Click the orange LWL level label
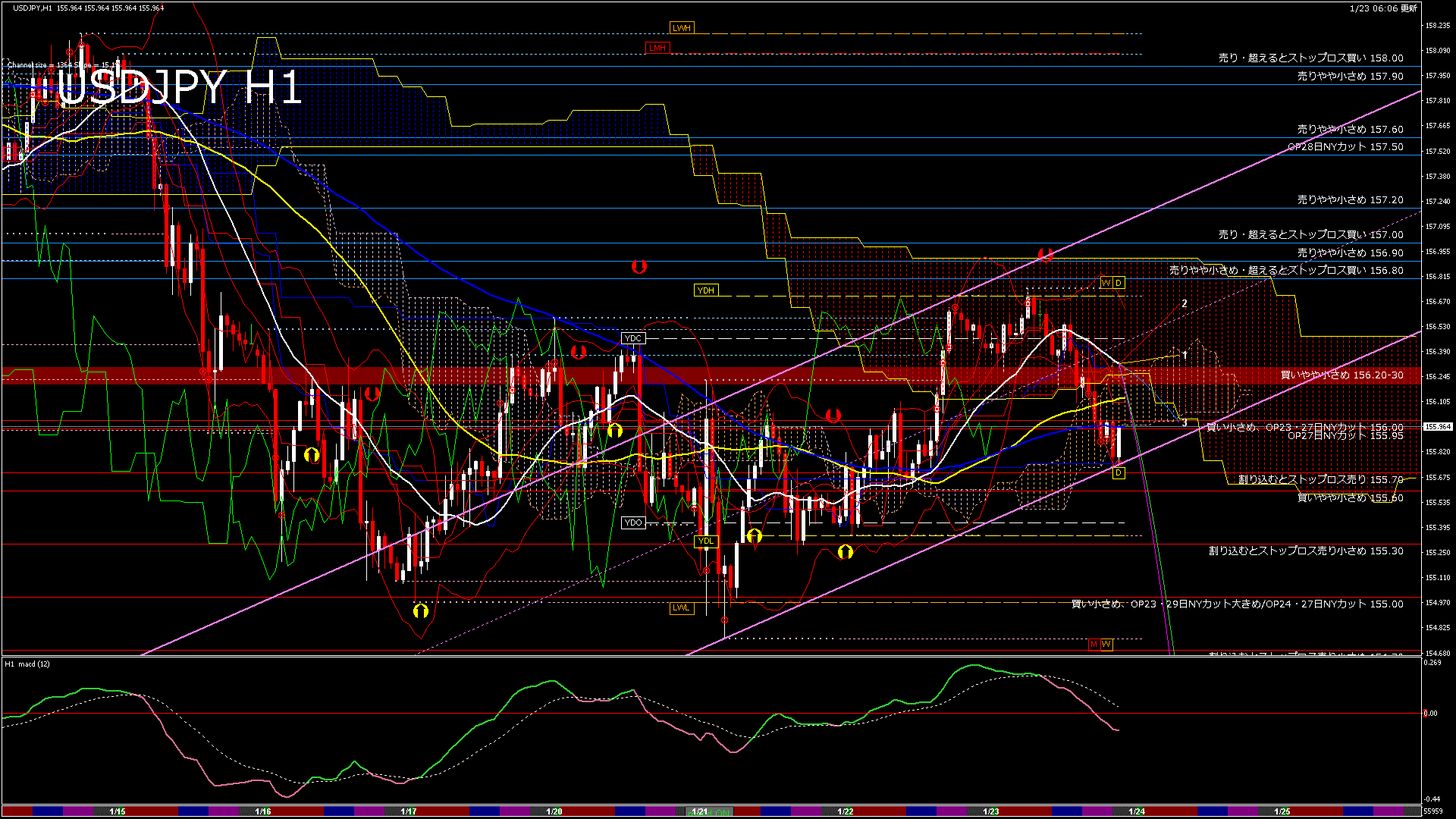This screenshot has width=1456, height=819. point(681,607)
